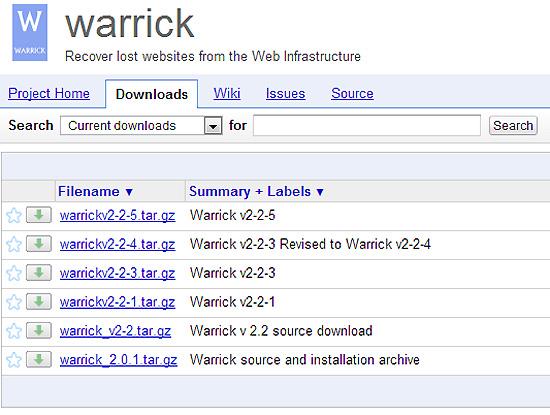The width and height of the screenshot is (550, 415).
Task: Click the Warrick project logo
Action: (x=30, y=33)
